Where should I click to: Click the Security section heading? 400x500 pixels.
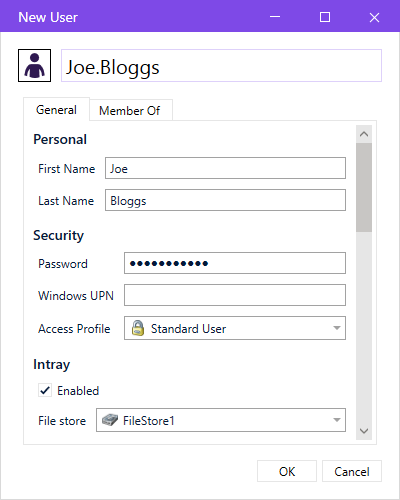click(x=58, y=236)
